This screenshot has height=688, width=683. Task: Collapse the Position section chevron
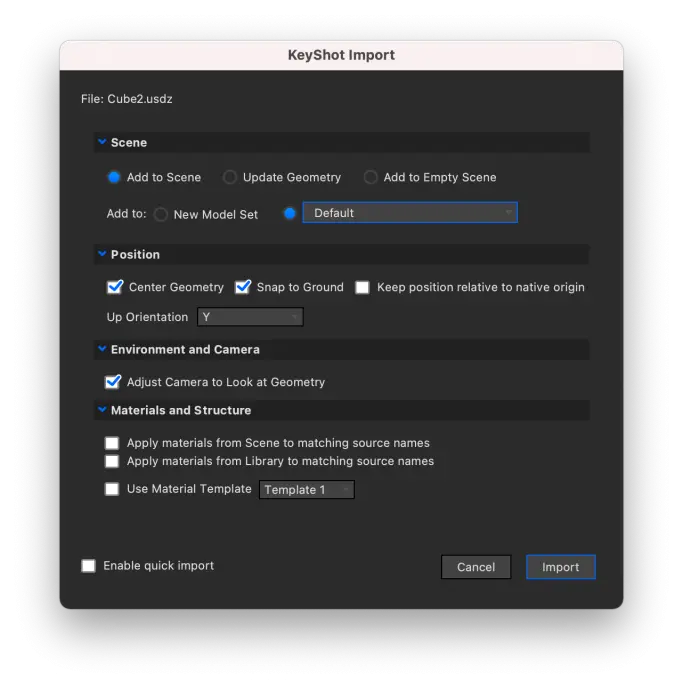pos(102,254)
